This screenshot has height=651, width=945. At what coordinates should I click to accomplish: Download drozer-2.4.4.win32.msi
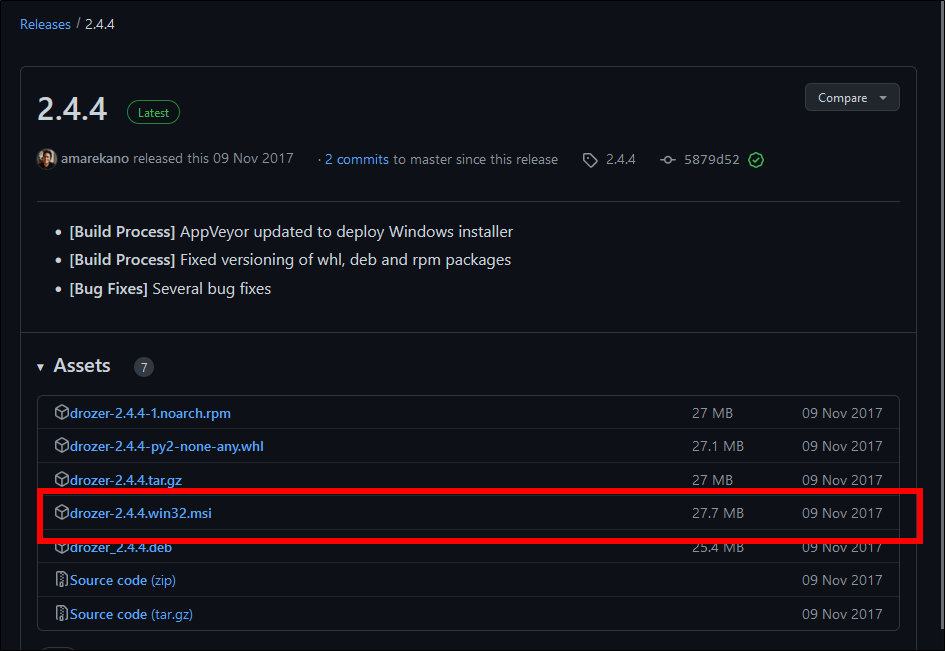pyautogui.click(x=140, y=514)
